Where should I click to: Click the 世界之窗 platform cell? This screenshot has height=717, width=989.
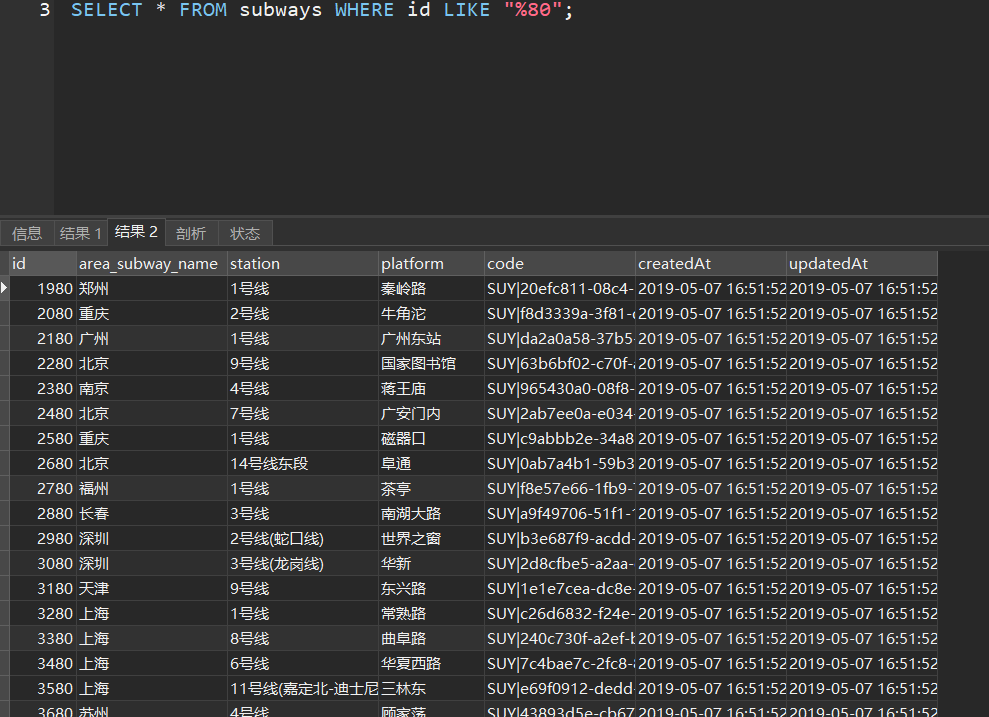(x=431, y=539)
